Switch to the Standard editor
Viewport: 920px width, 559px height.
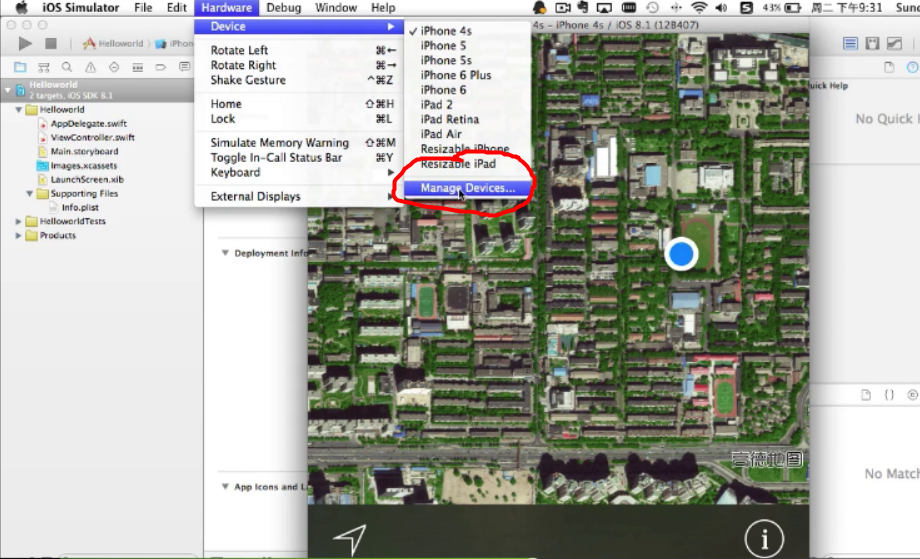coord(850,43)
